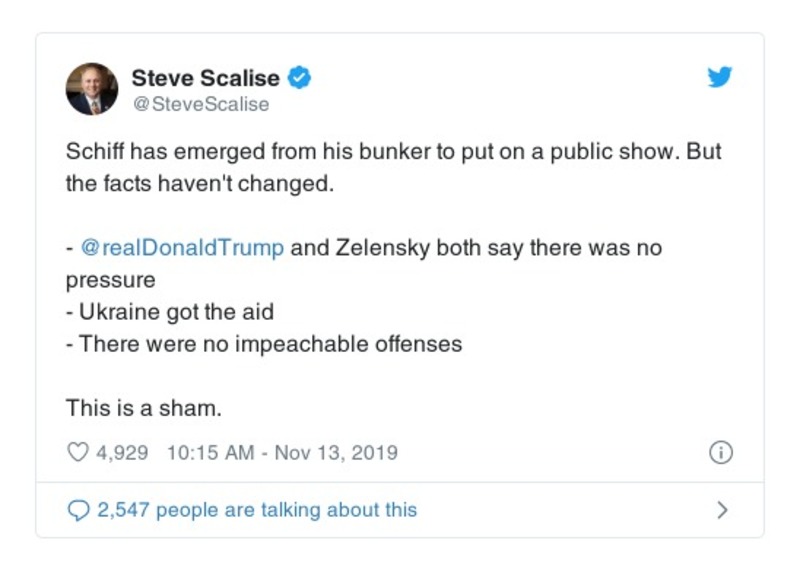This screenshot has width=800, height=572.
Task: Click the Steve Scalise display name
Action: tap(207, 77)
